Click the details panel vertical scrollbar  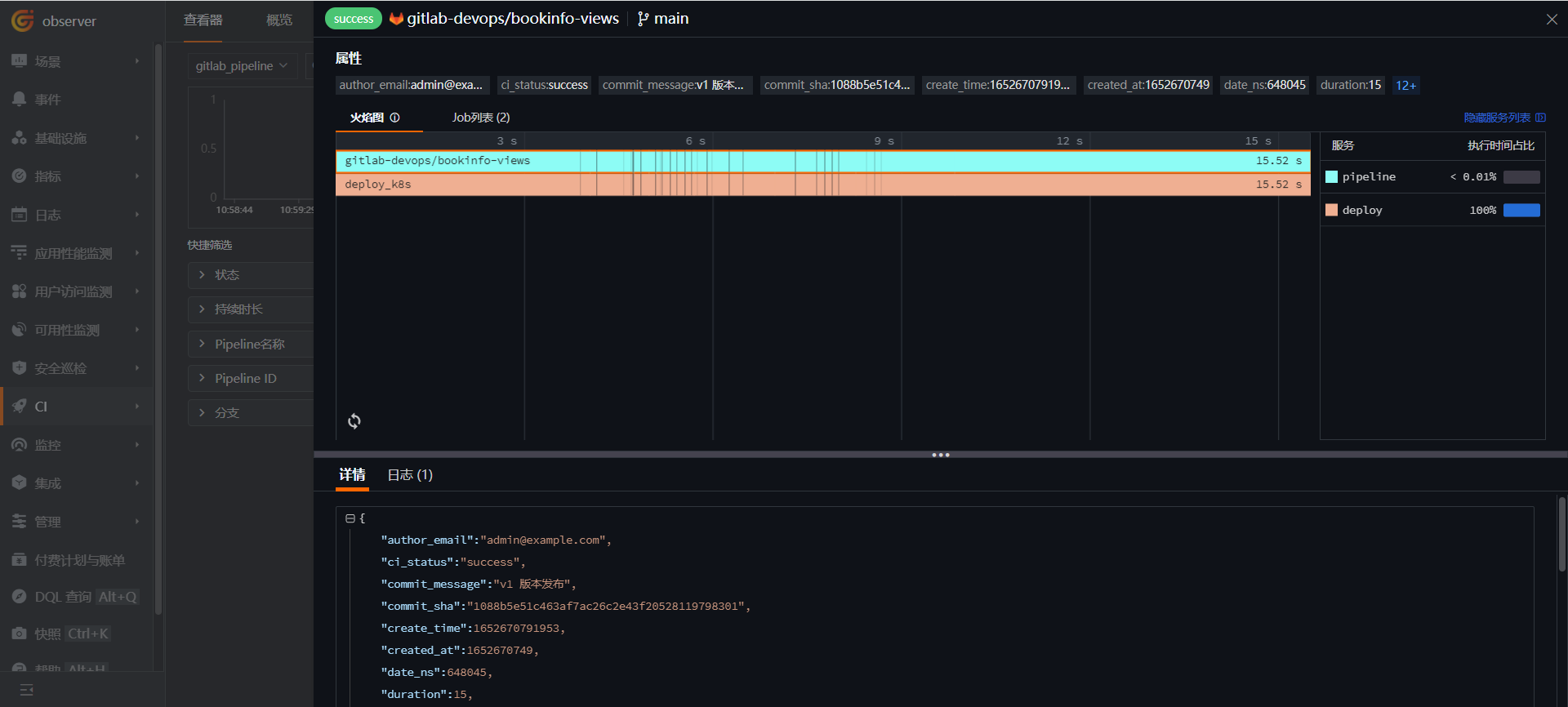tap(1562, 535)
